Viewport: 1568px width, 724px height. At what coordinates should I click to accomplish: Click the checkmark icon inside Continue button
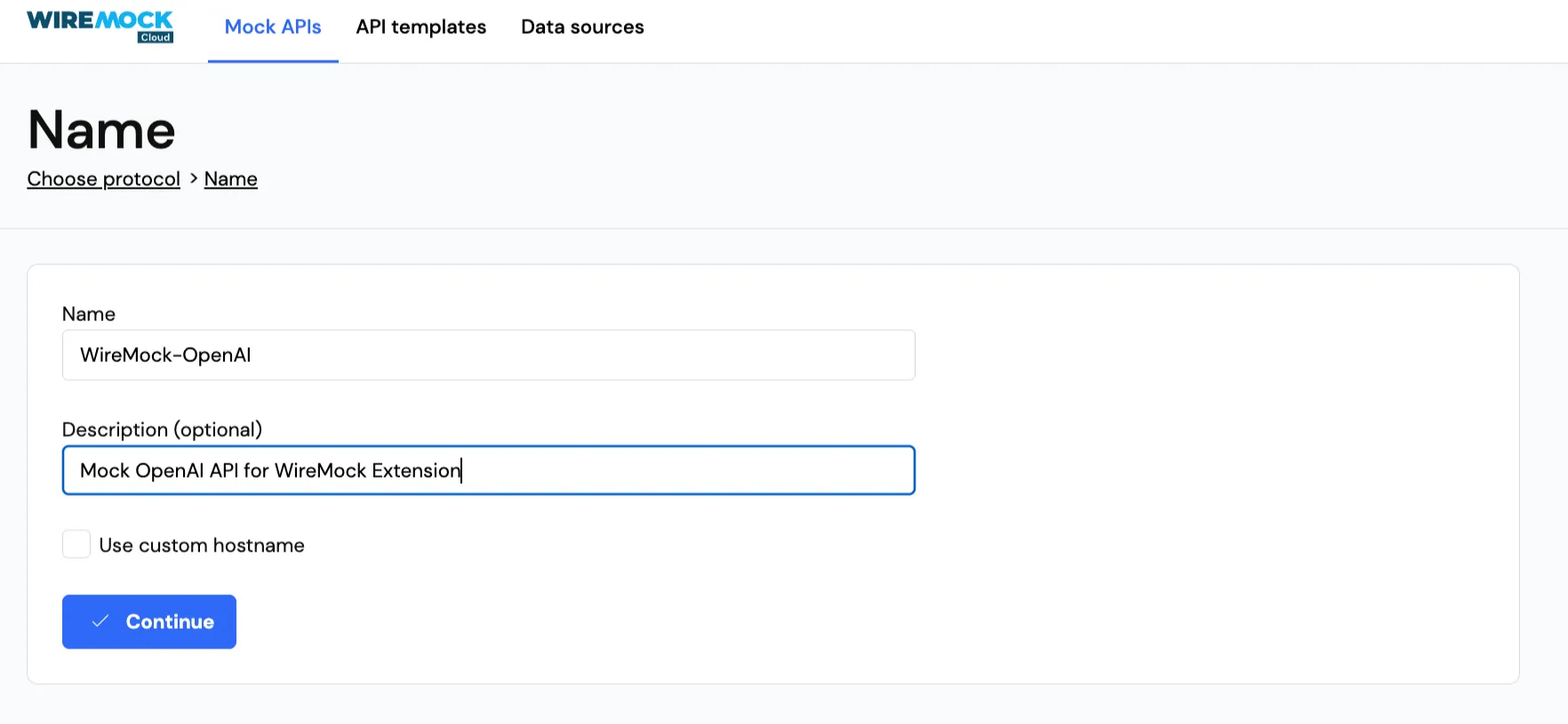point(100,622)
